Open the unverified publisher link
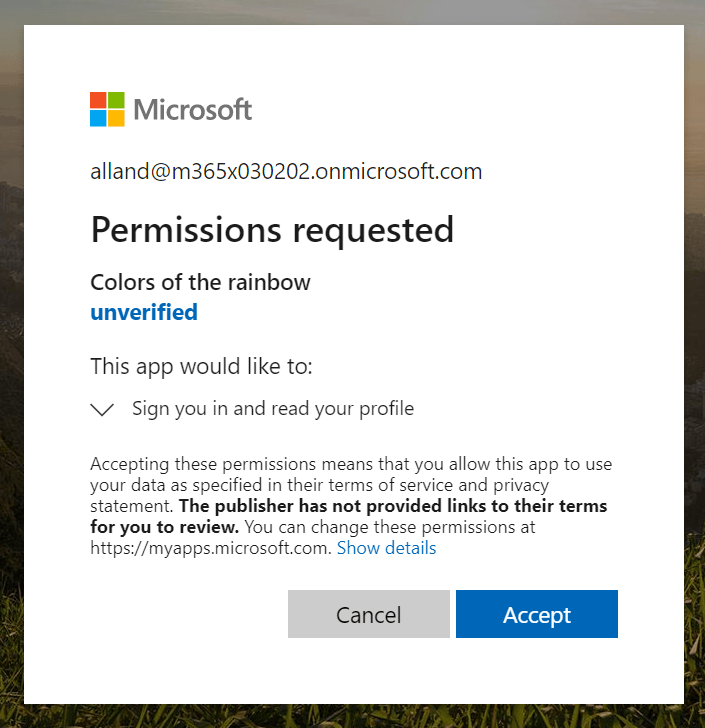 (144, 312)
